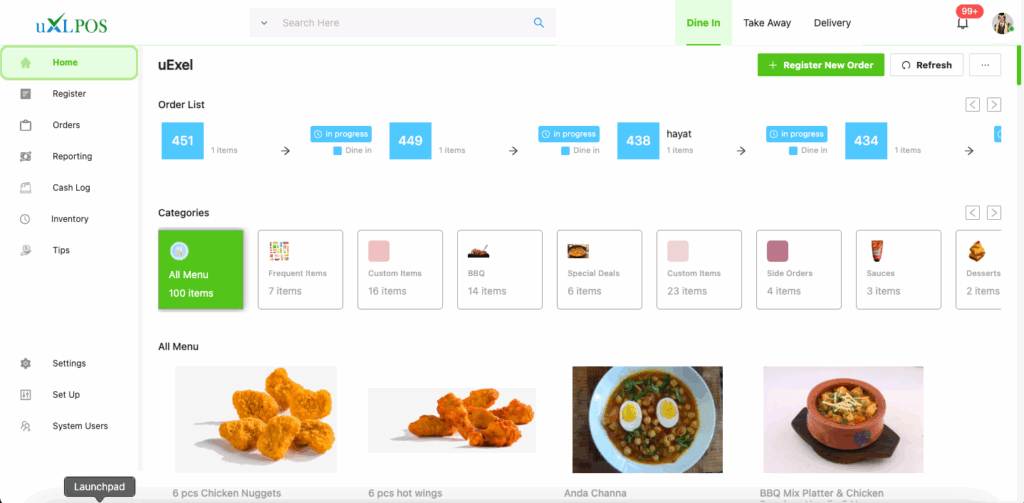Screen dimensions: 1024x503
Task: Open the Tips sidebar icon
Action: tap(25, 250)
